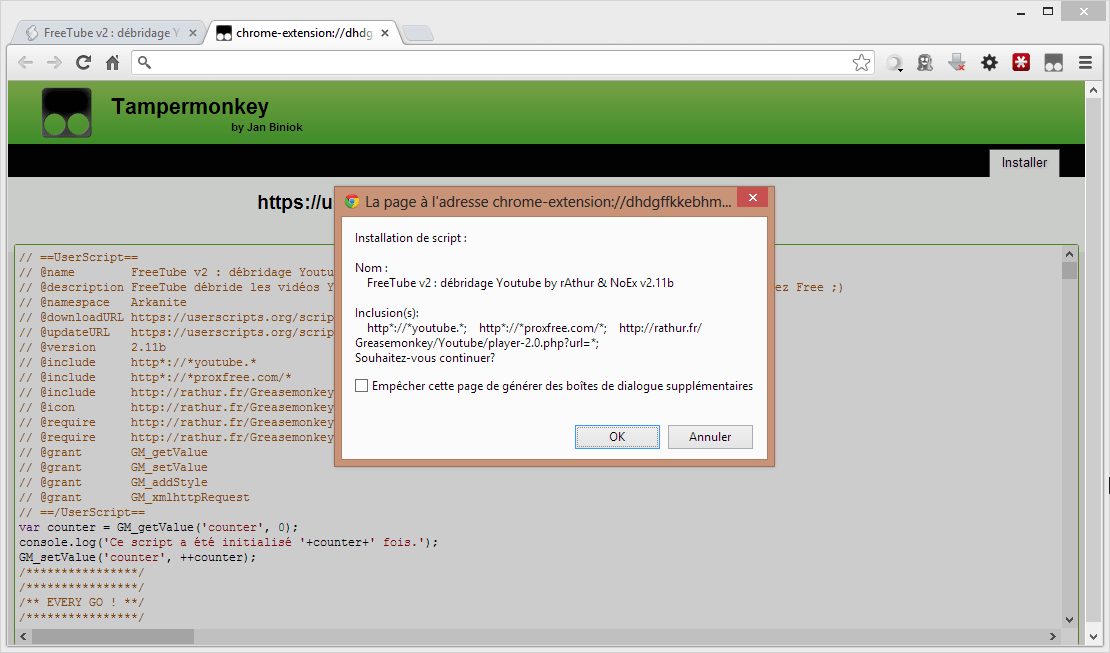Click the browser Back arrow
Screen dimensions: 1110x653
point(25,62)
